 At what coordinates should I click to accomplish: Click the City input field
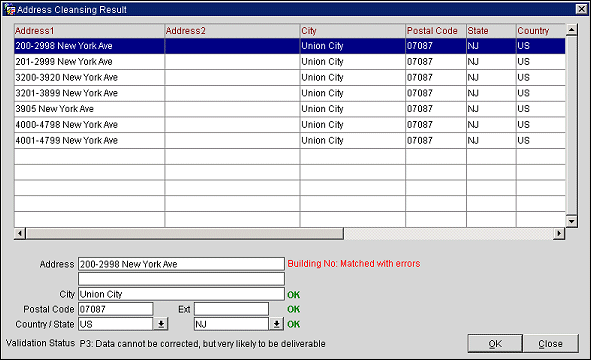tap(181, 294)
